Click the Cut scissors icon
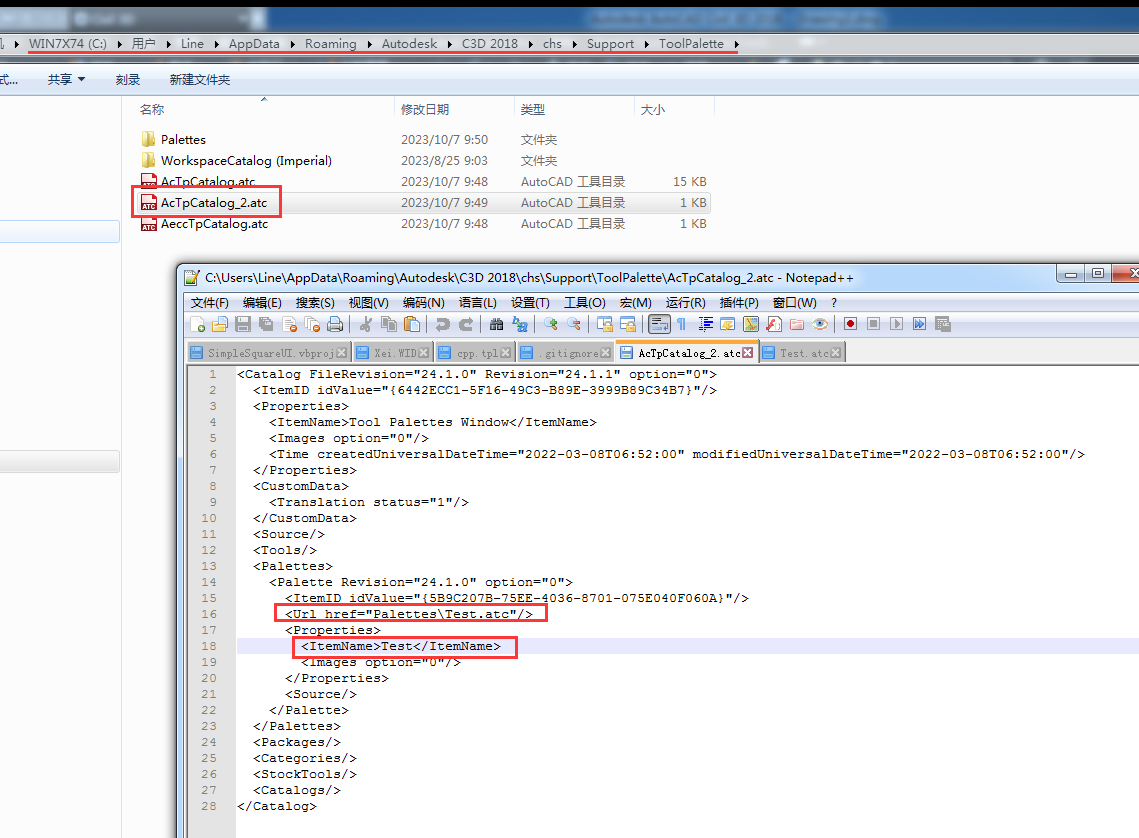The image size is (1139, 838). tap(365, 324)
